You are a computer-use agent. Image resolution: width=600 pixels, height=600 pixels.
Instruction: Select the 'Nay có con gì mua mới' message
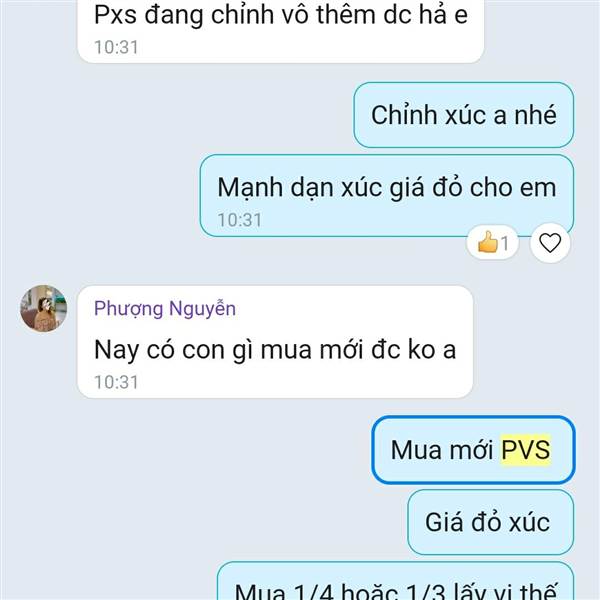tap(275, 342)
